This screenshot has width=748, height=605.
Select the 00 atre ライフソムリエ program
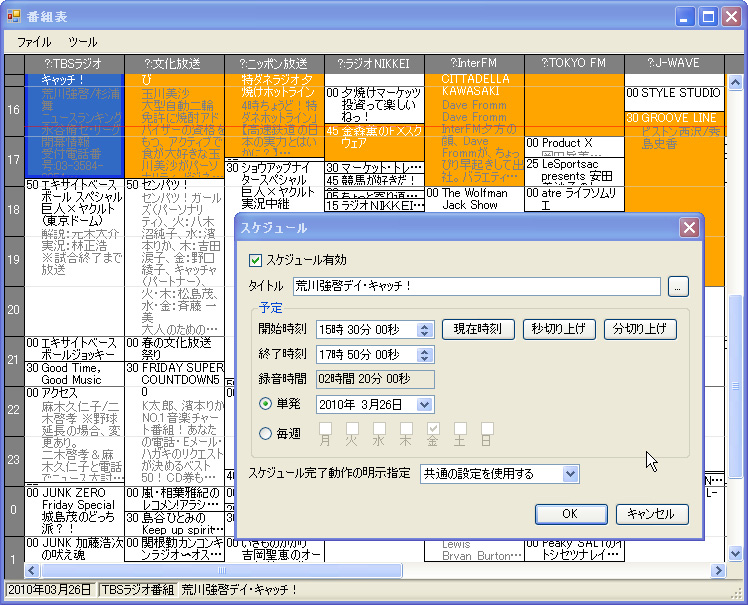pos(574,199)
